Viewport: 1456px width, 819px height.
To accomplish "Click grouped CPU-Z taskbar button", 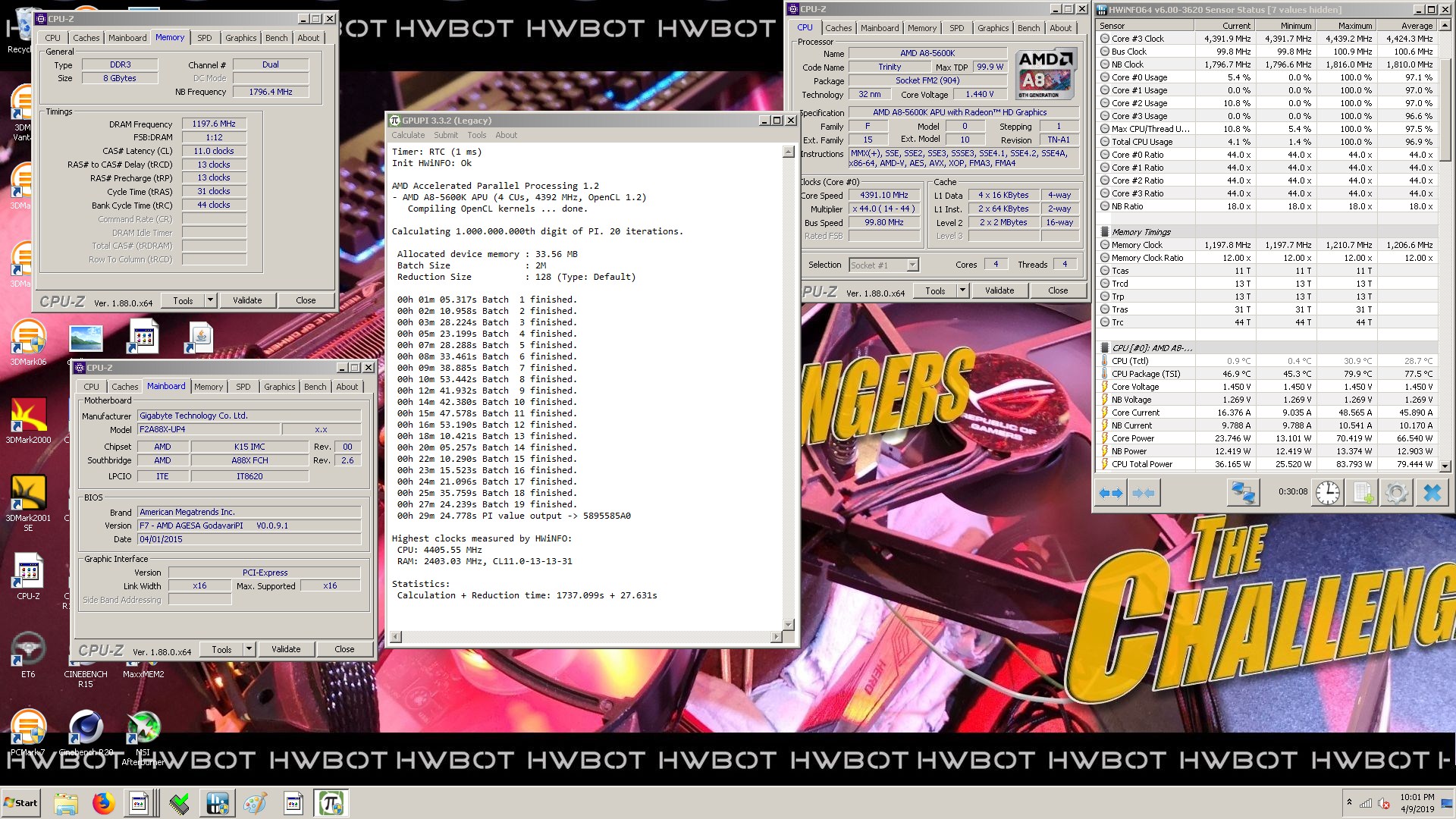I will coord(142,803).
